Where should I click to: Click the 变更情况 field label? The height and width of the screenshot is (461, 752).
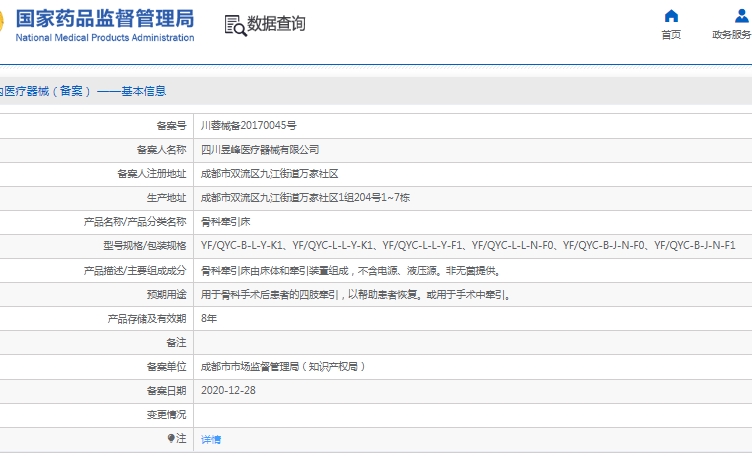point(166,414)
